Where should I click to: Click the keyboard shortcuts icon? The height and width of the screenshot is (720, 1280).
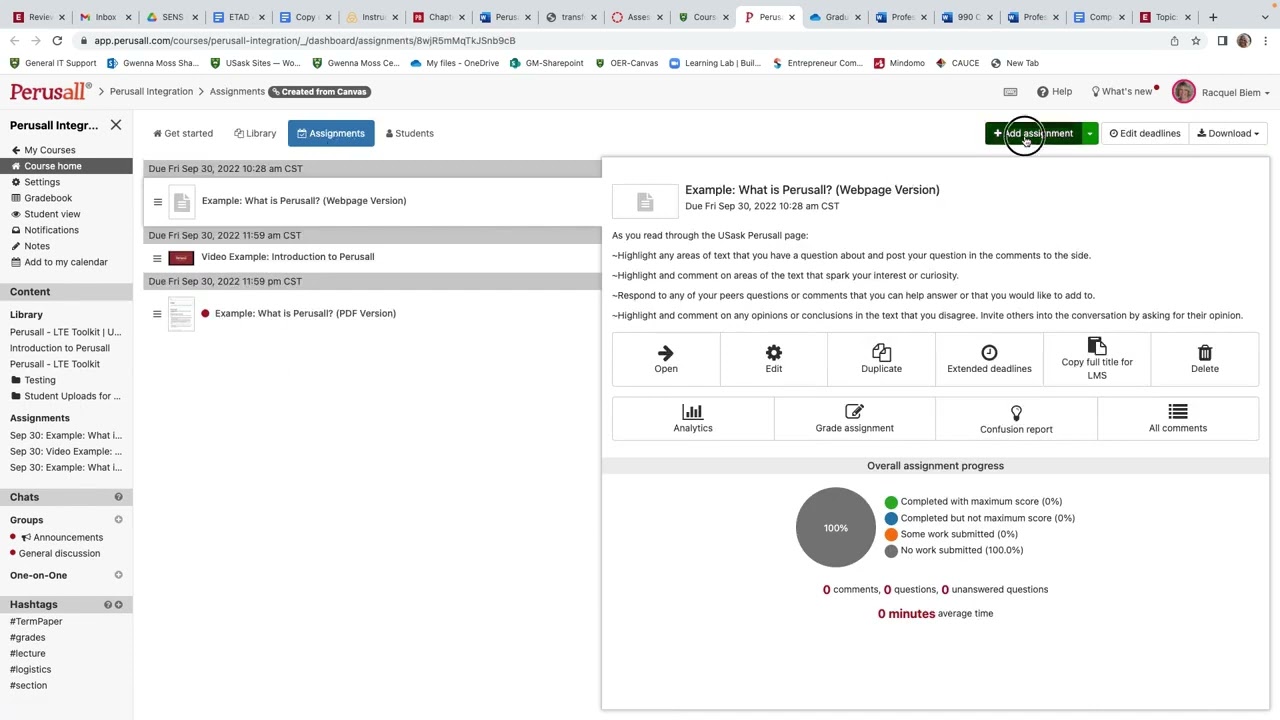(x=1010, y=92)
